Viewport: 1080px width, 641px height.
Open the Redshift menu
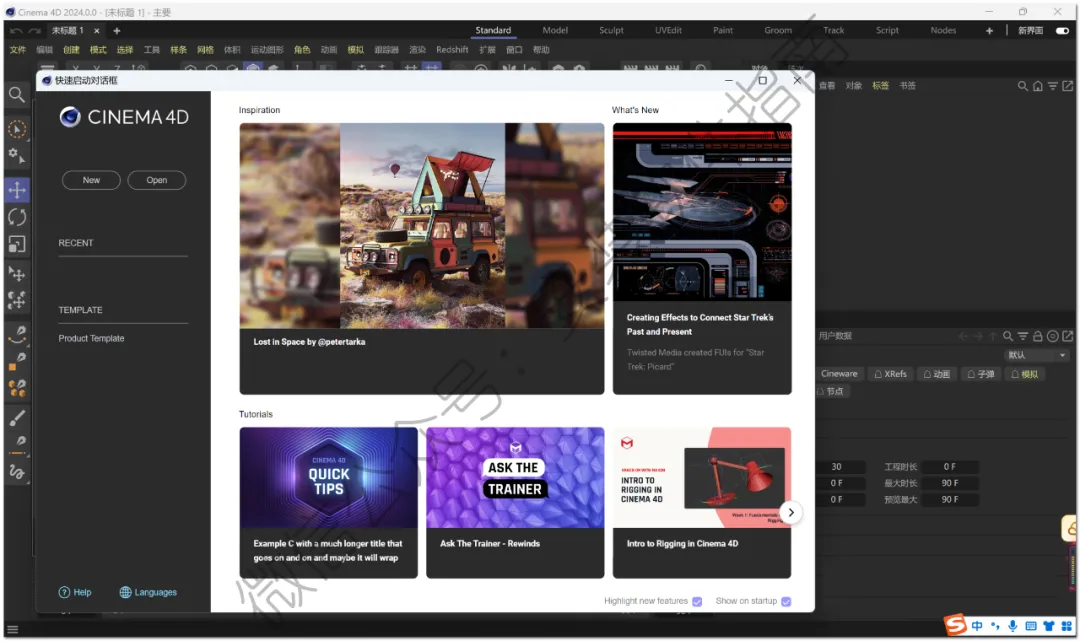[x=452, y=50]
